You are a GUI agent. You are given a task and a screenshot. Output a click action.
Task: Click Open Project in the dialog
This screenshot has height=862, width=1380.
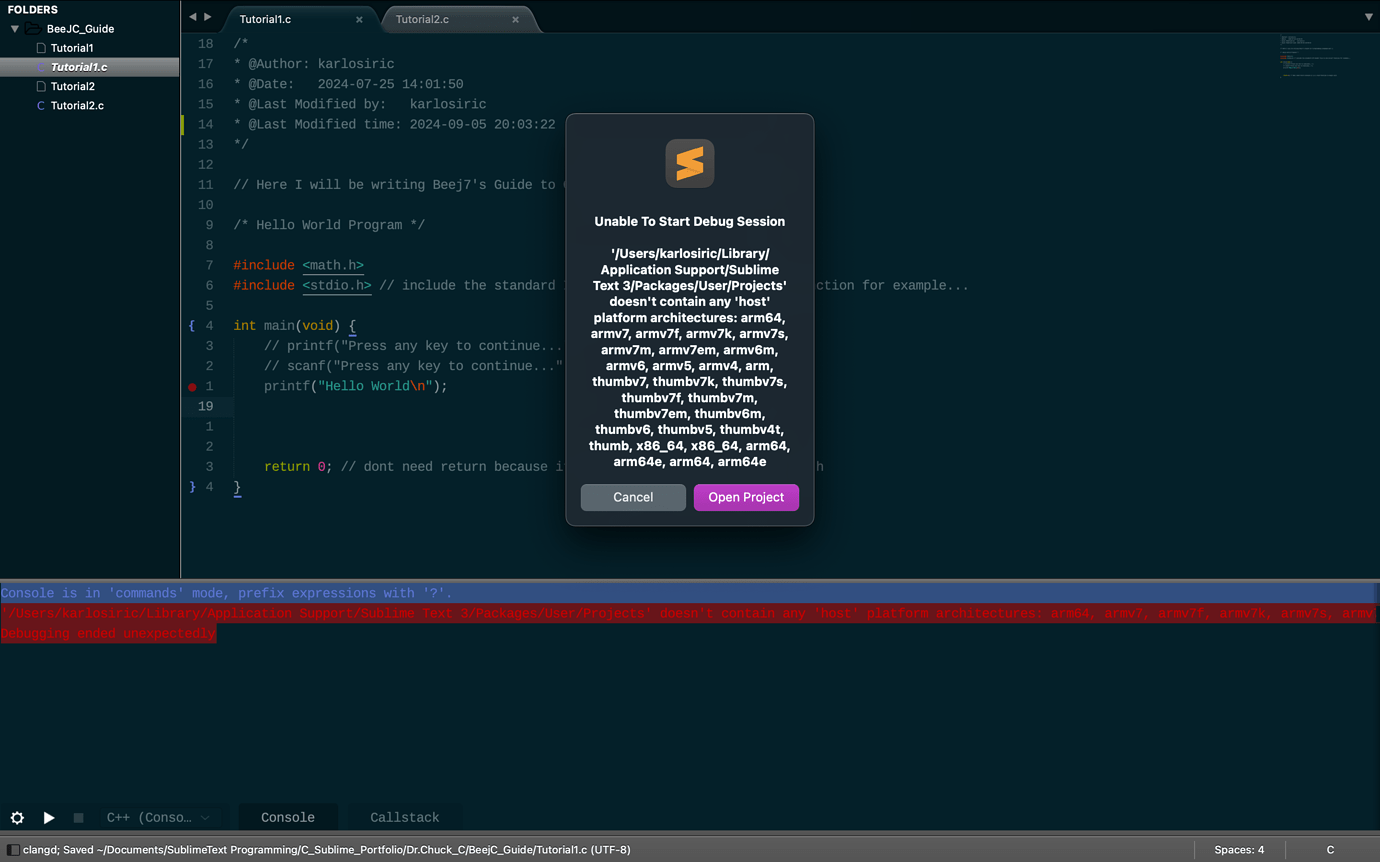coord(746,497)
